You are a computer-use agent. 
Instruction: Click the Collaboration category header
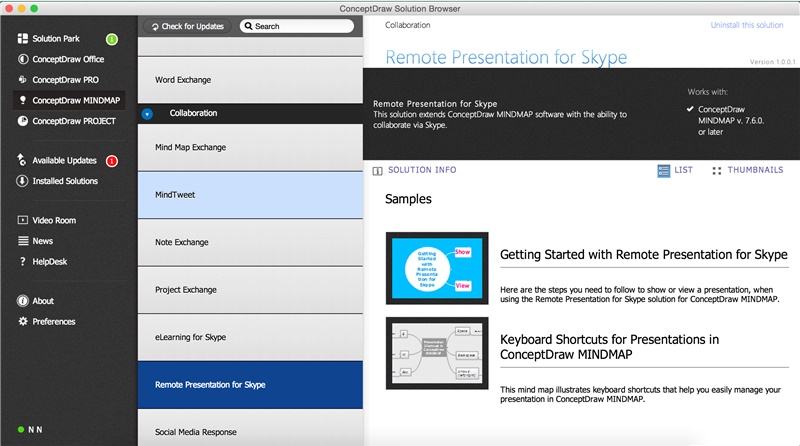(251, 113)
